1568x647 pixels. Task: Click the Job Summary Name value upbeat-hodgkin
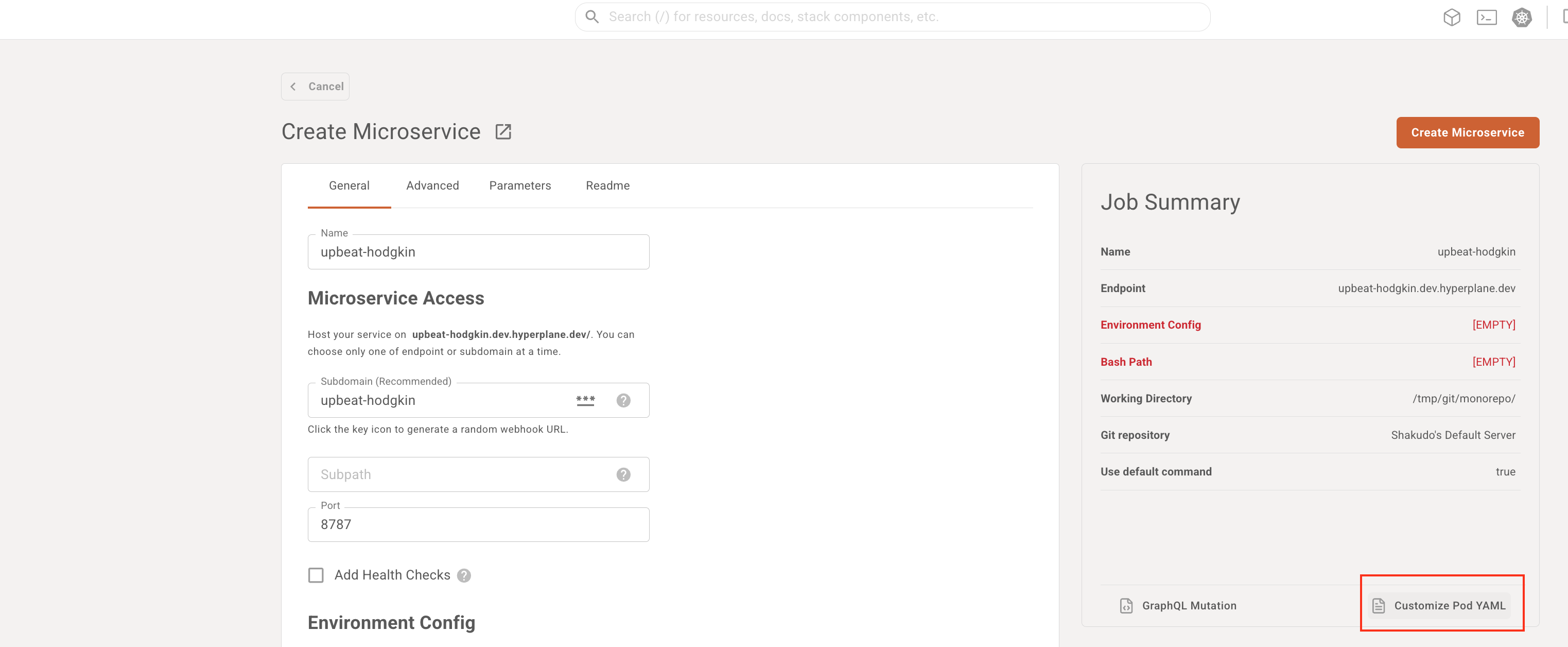[x=1476, y=251]
